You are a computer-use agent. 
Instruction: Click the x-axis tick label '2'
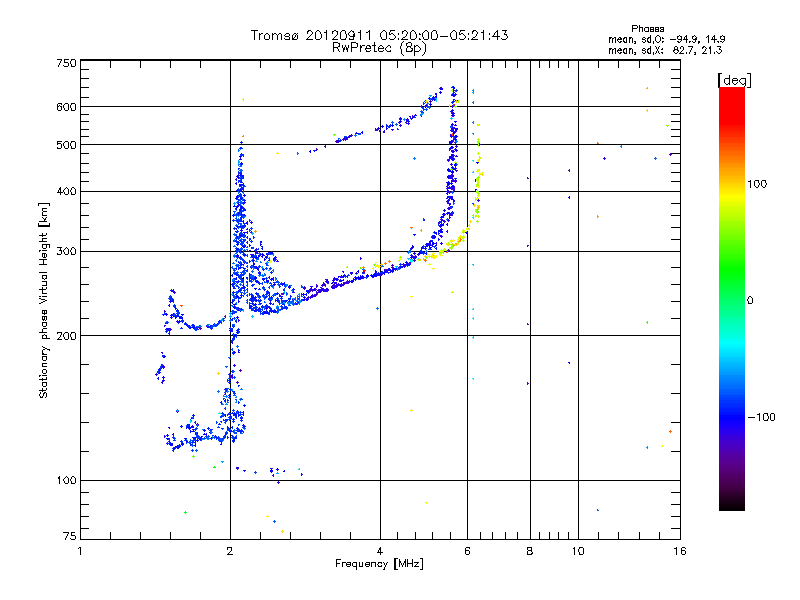pyautogui.click(x=230, y=551)
